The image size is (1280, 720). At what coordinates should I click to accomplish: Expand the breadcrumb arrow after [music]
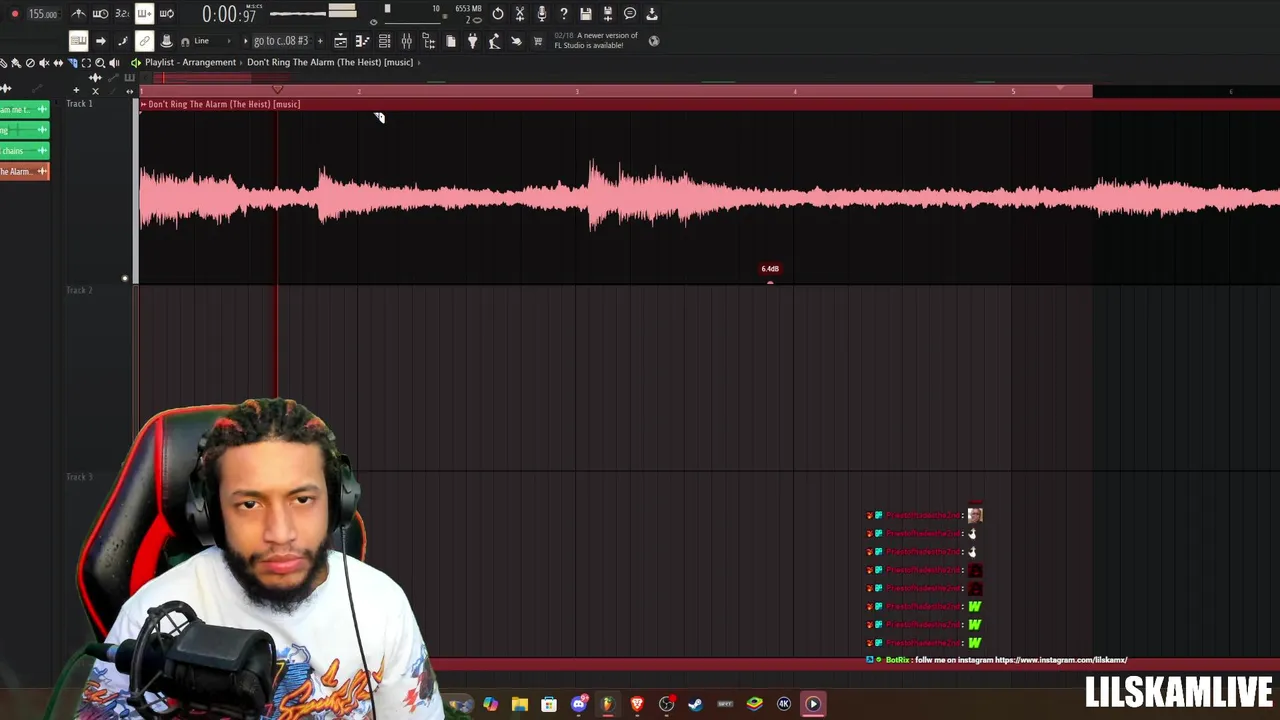[419, 62]
